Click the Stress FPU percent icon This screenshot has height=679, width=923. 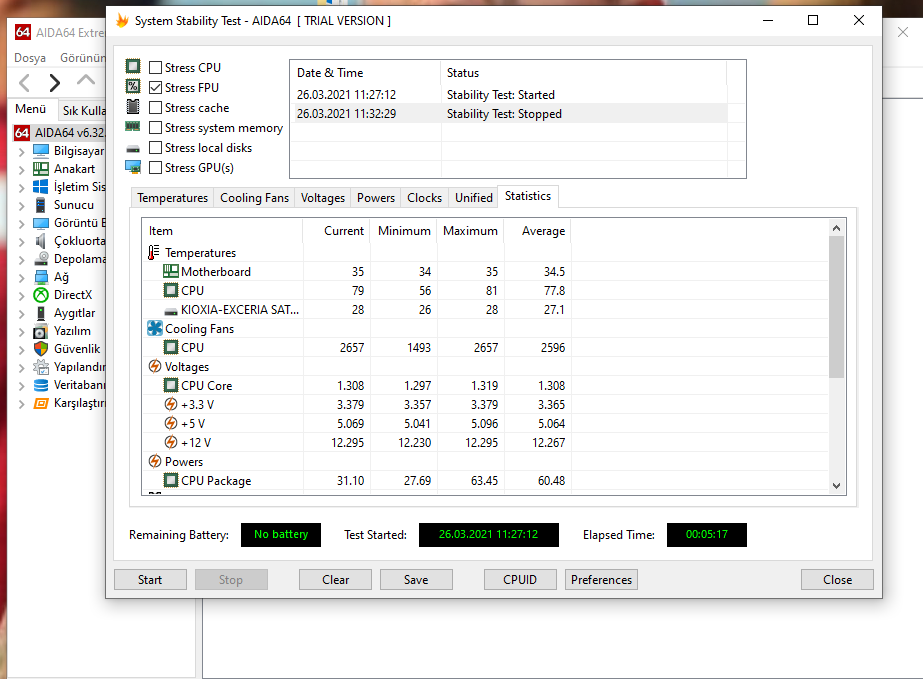point(133,87)
